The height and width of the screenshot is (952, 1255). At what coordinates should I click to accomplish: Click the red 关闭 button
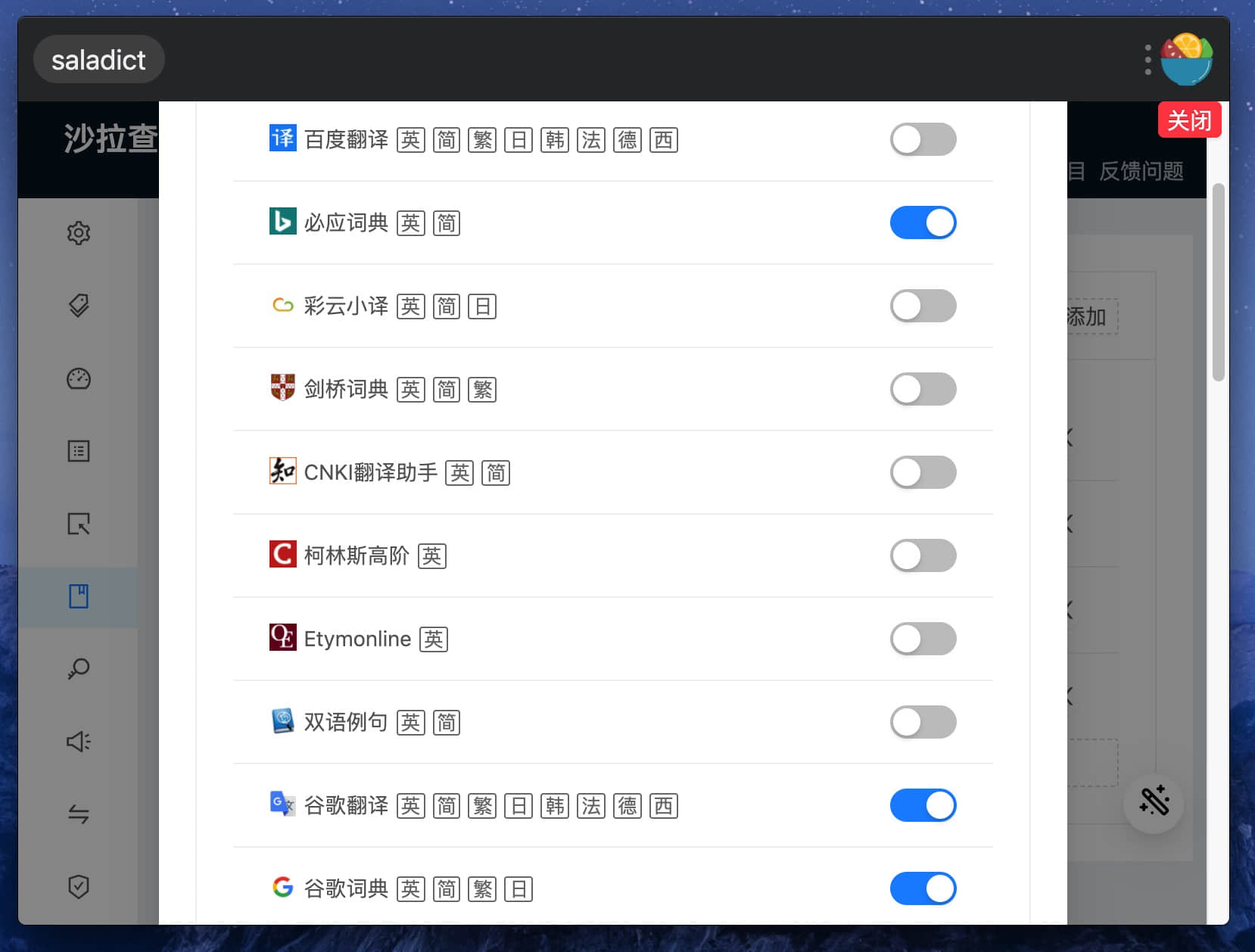coord(1189,120)
